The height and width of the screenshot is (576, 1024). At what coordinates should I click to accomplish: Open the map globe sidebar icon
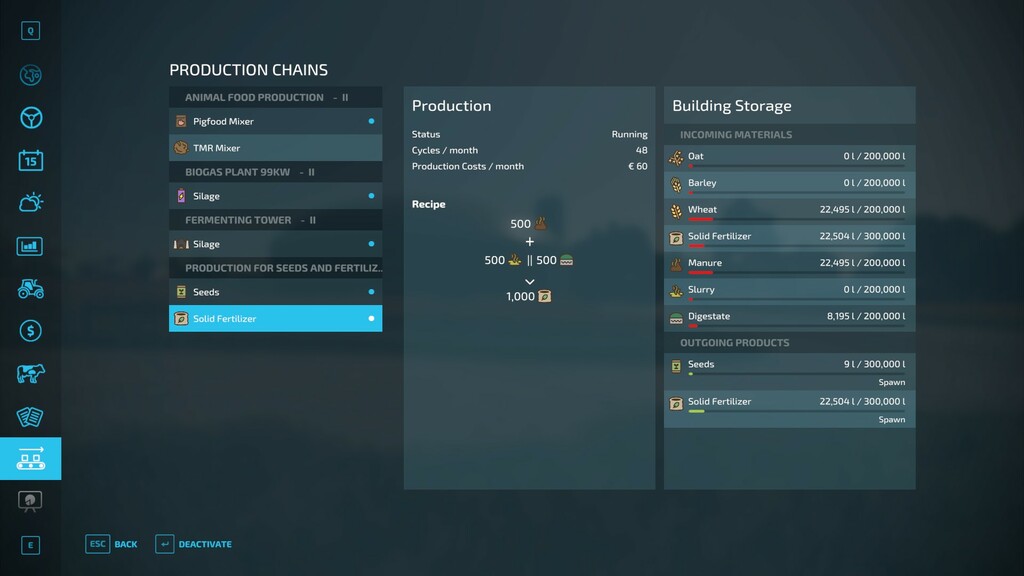(31, 75)
